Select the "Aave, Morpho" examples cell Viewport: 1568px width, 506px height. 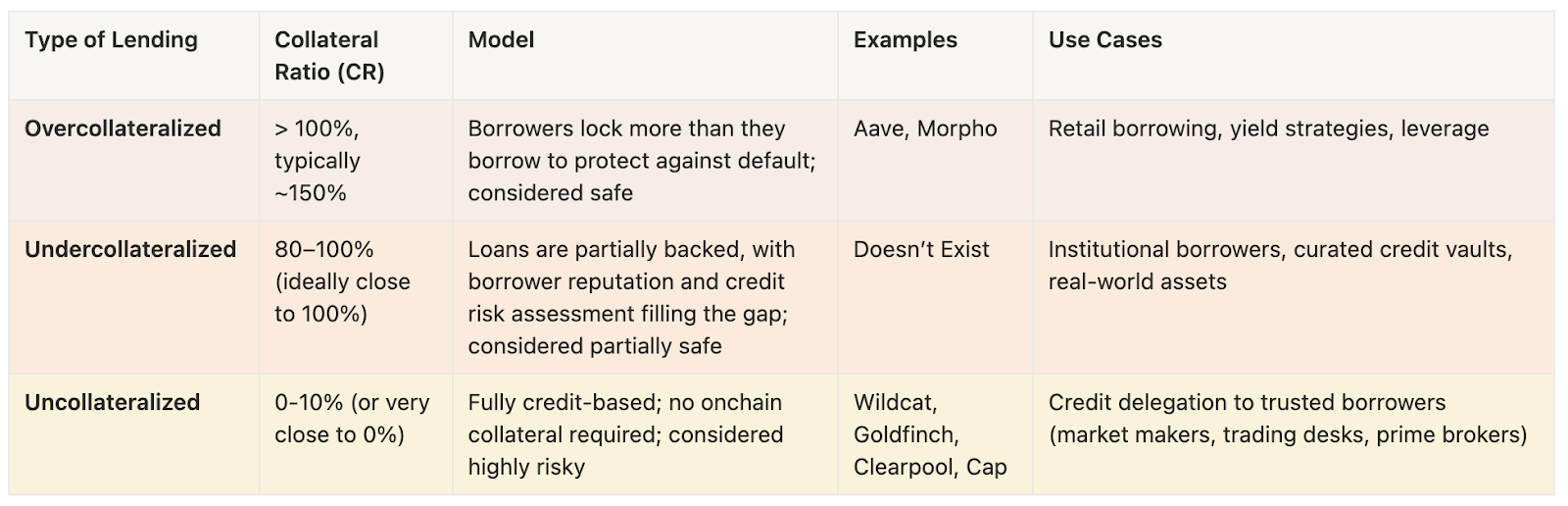coord(924,128)
